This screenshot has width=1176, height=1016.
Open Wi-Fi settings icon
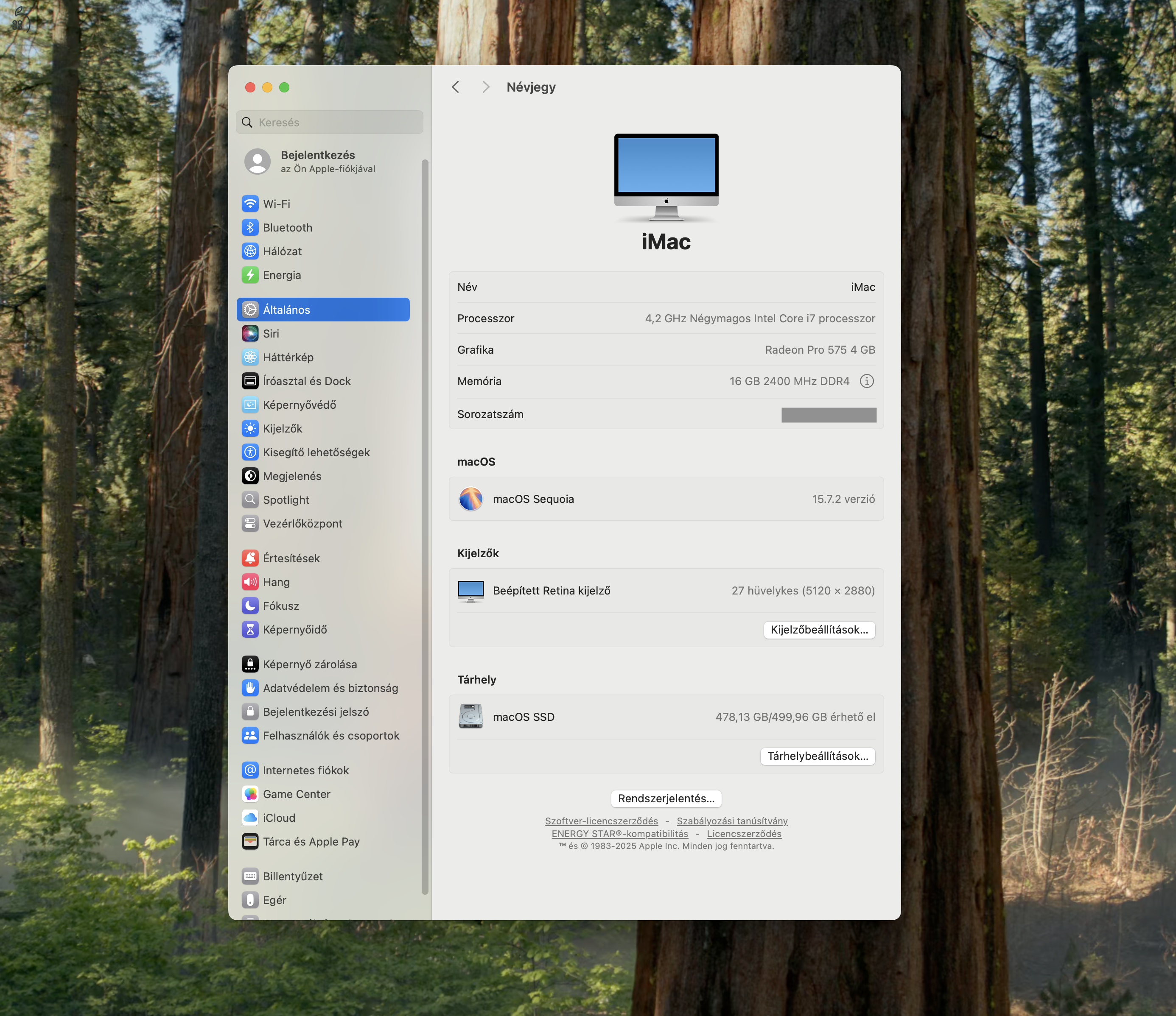pos(250,204)
